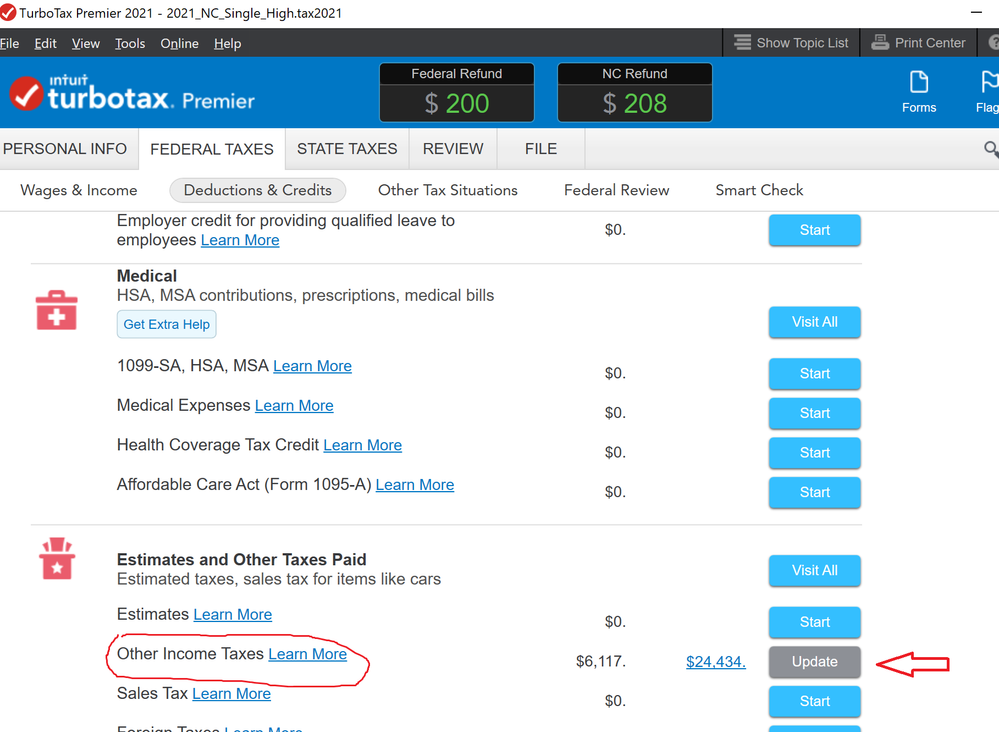Open the File menu
This screenshot has height=732, width=999.
coord(10,43)
